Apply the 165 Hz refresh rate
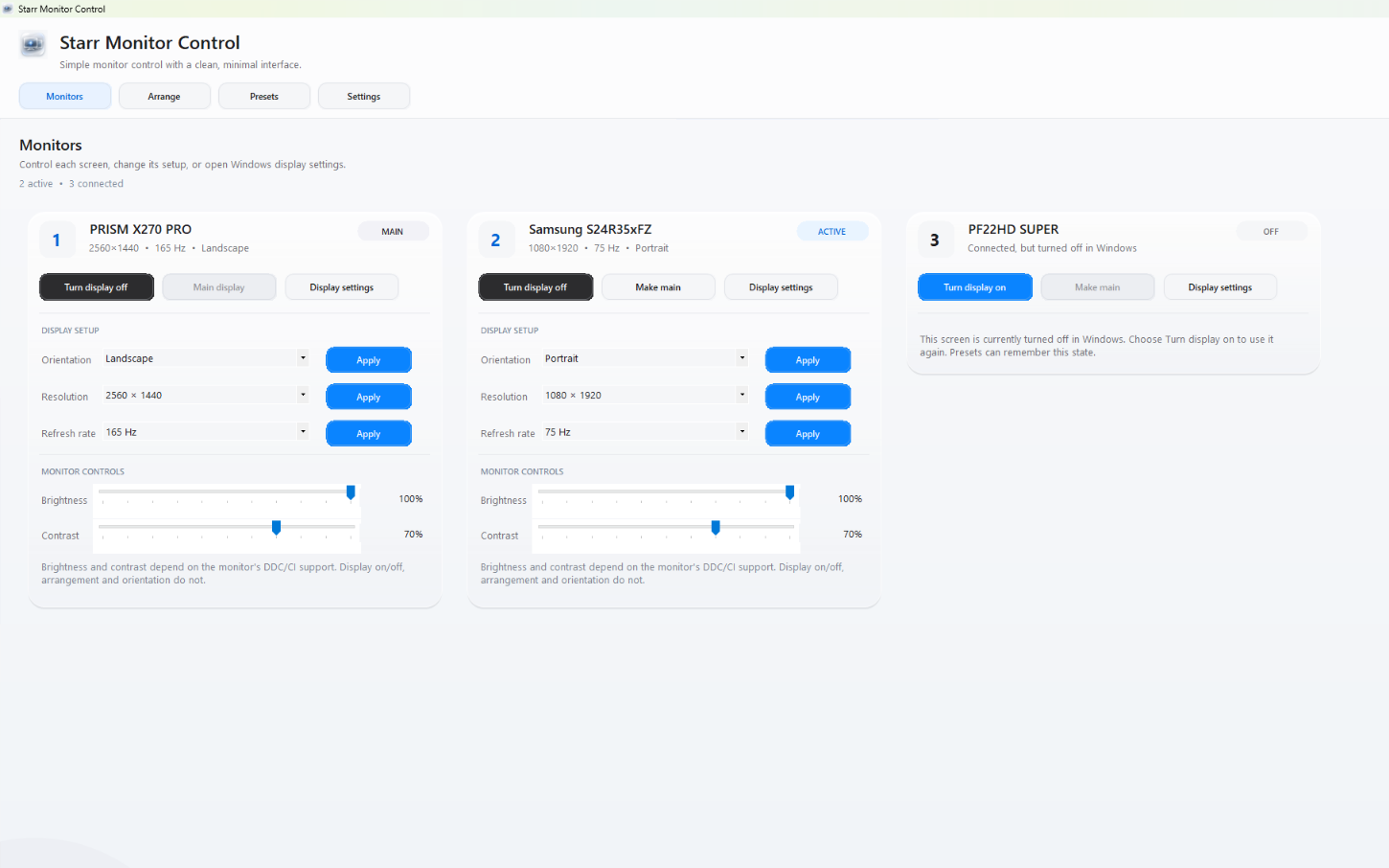Viewport: 1389px width, 868px height. click(369, 434)
